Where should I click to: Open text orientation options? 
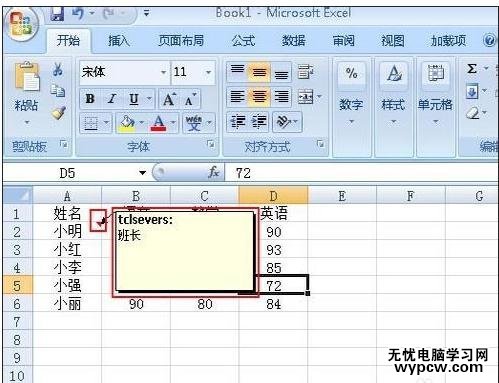pos(287,122)
